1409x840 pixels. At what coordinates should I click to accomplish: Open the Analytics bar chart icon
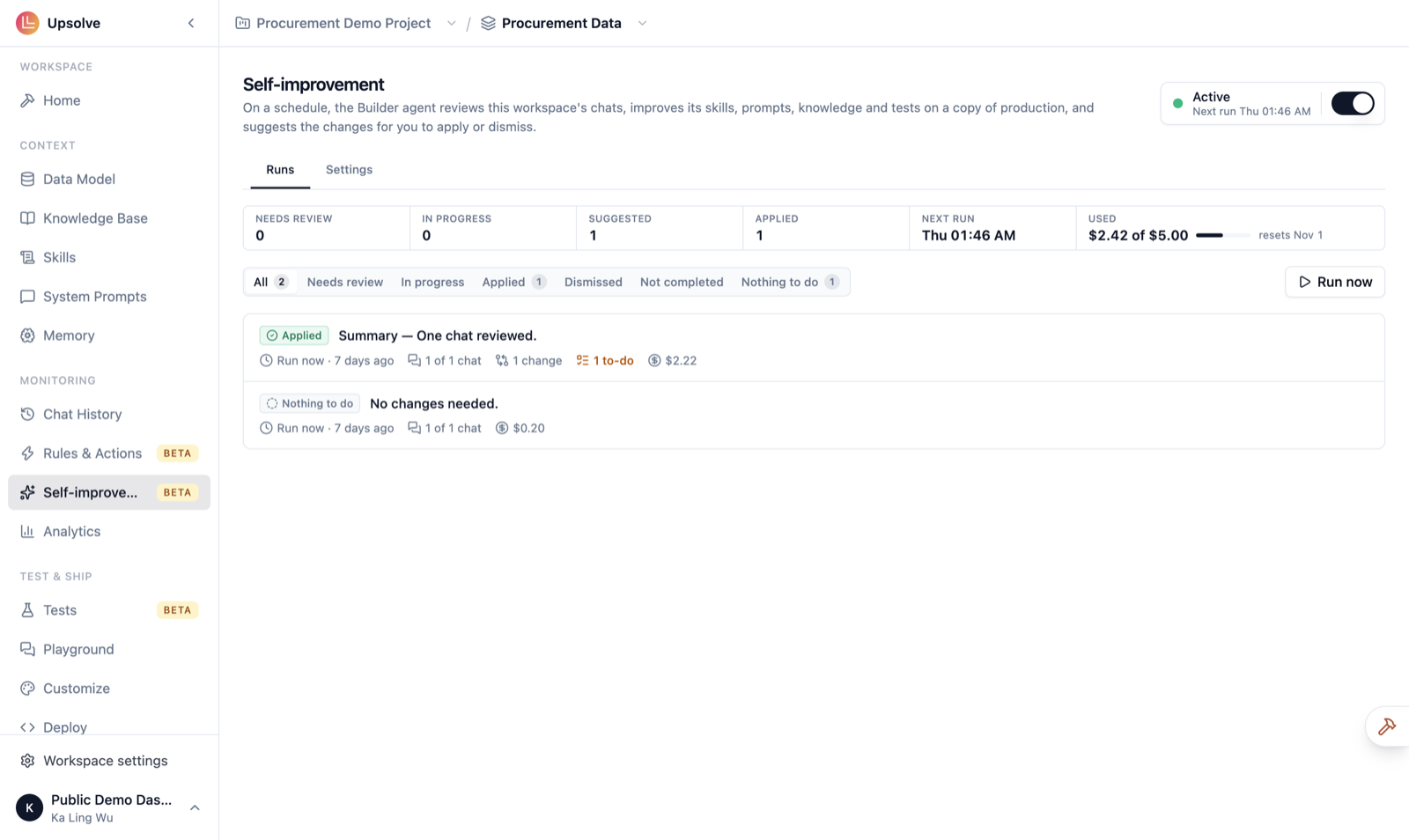pyautogui.click(x=27, y=532)
